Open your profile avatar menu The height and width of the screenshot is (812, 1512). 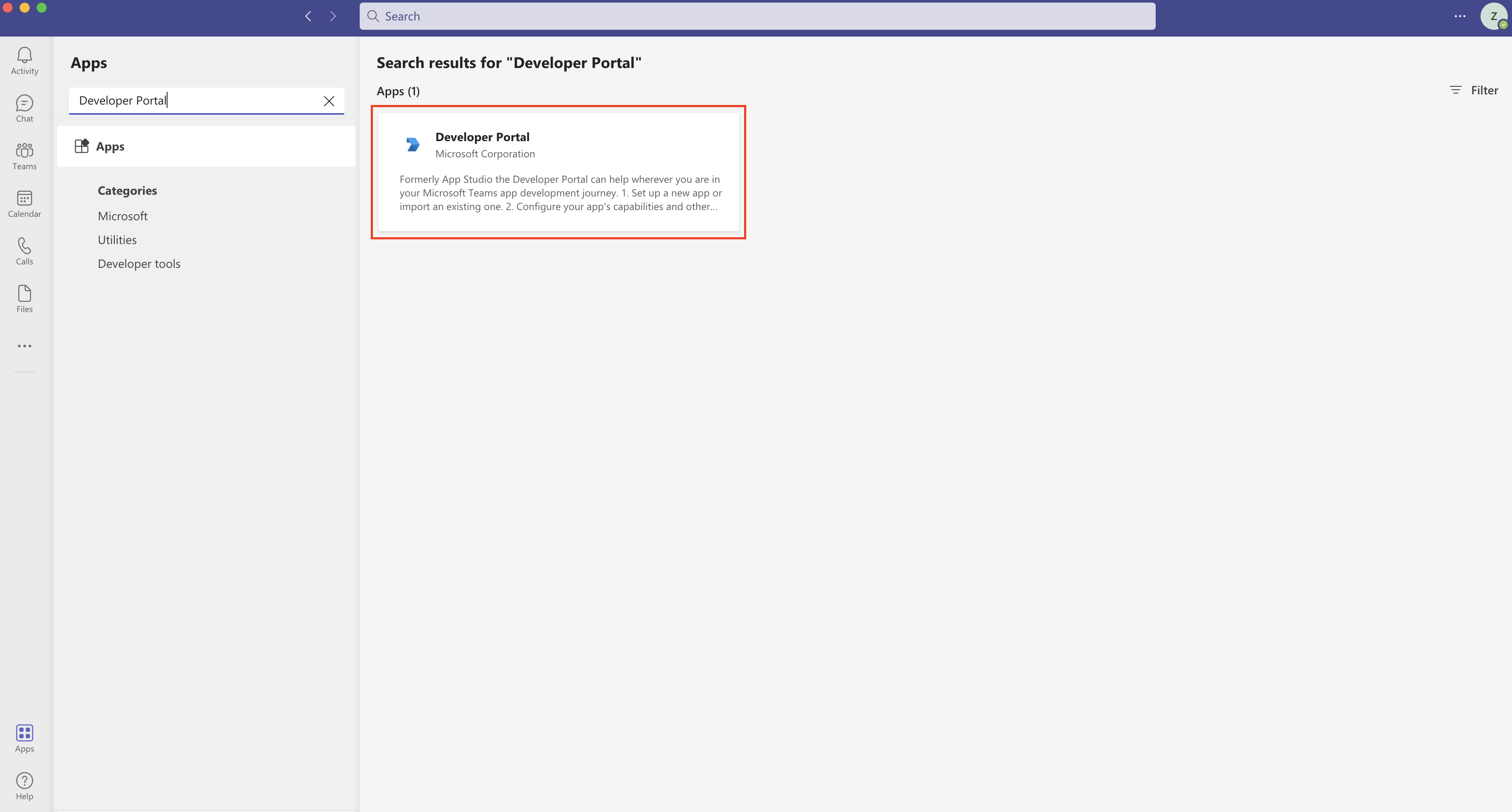pyautogui.click(x=1493, y=16)
